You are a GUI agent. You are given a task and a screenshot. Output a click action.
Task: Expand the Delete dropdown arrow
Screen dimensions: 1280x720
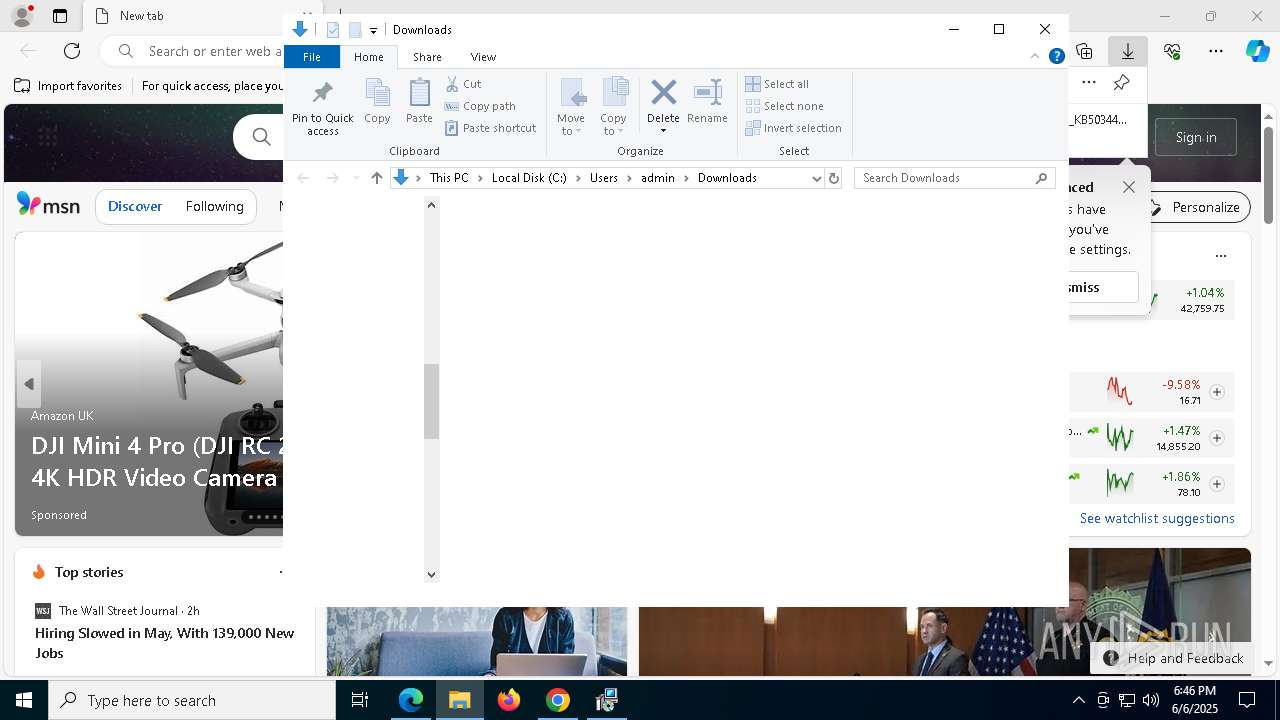663,131
